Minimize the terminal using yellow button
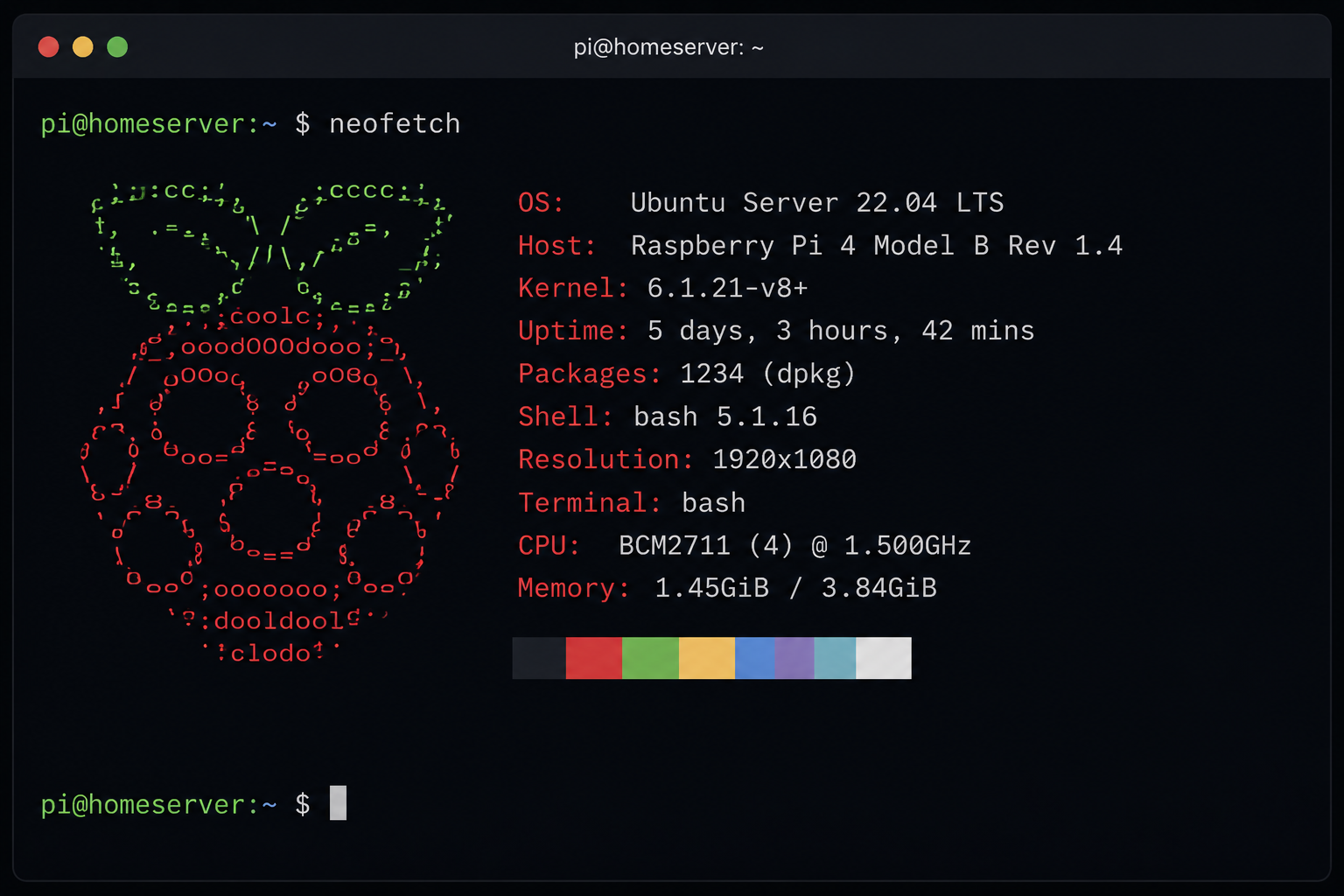The image size is (1344, 896). [x=83, y=46]
